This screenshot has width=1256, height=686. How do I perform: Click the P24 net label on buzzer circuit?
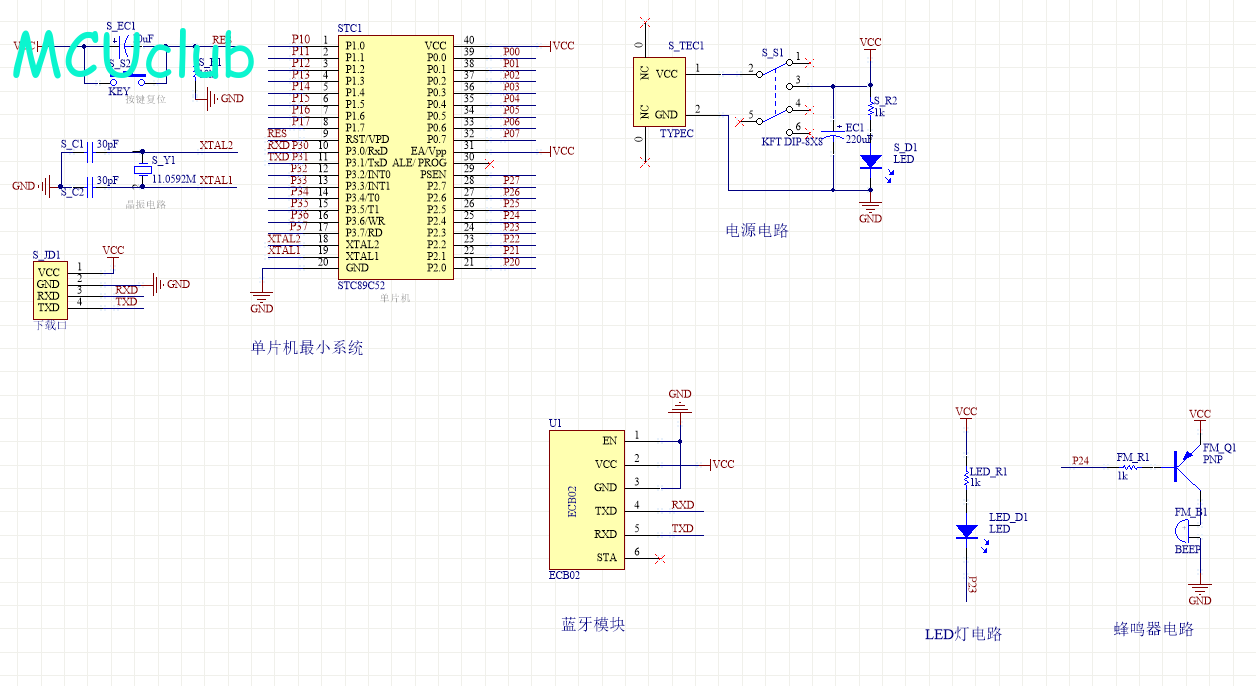click(x=1080, y=461)
